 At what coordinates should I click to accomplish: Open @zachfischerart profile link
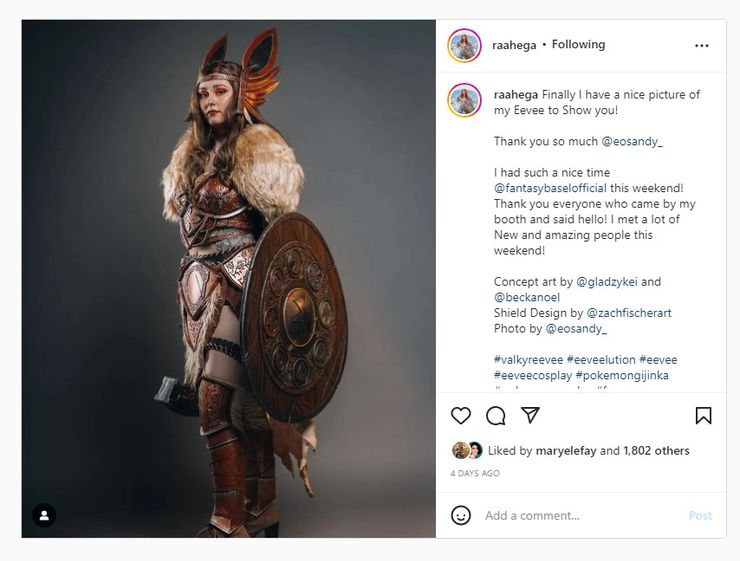pos(629,313)
